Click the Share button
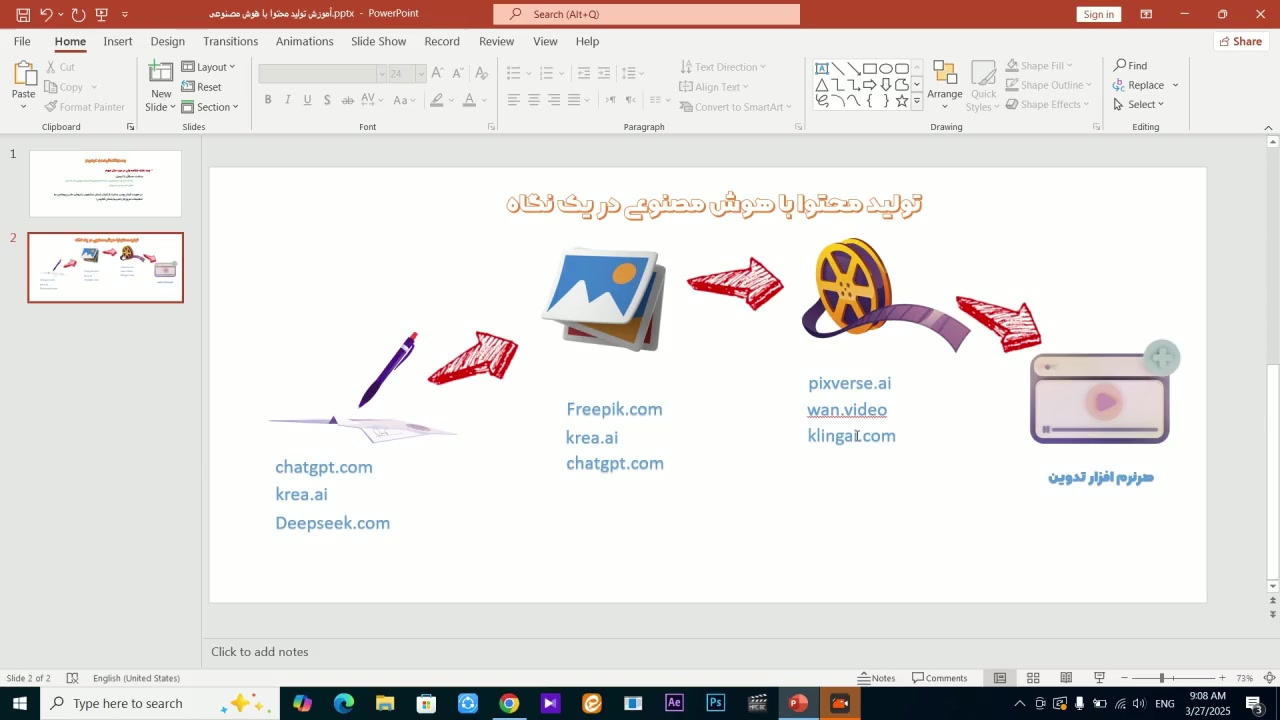The height and width of the screenshot is (720, 1280). point(1240,41)
